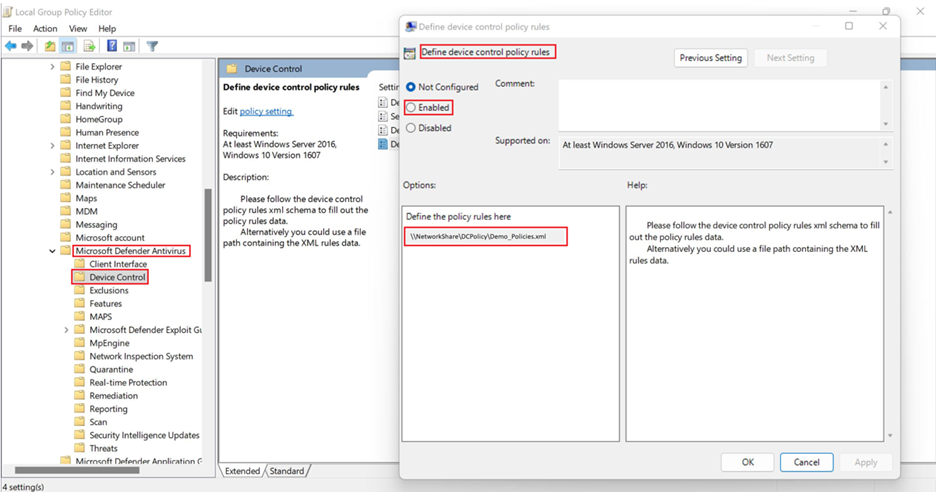The height and width of the screenshot is (492, 936).
Task: Select the Client Interface folder
Action: (118, 264)
